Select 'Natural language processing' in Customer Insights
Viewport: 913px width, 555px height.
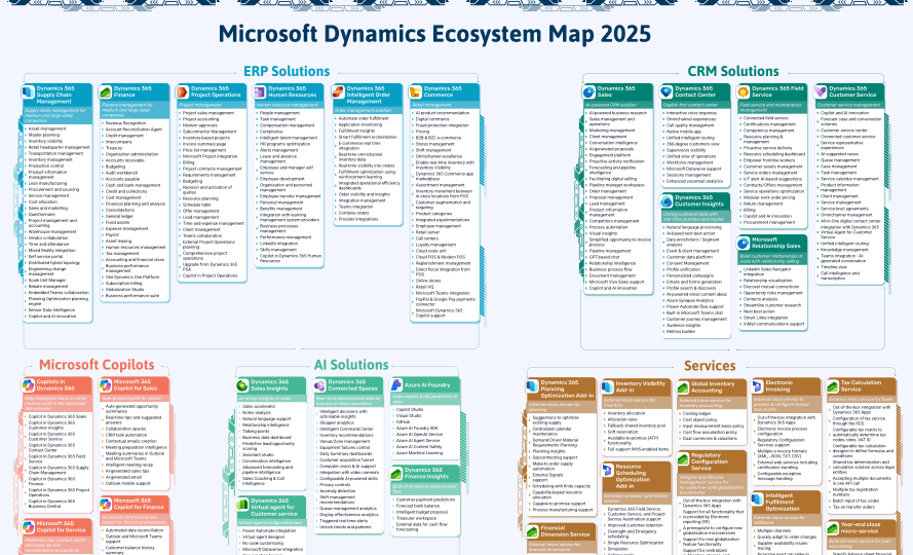tap(693, 227)
